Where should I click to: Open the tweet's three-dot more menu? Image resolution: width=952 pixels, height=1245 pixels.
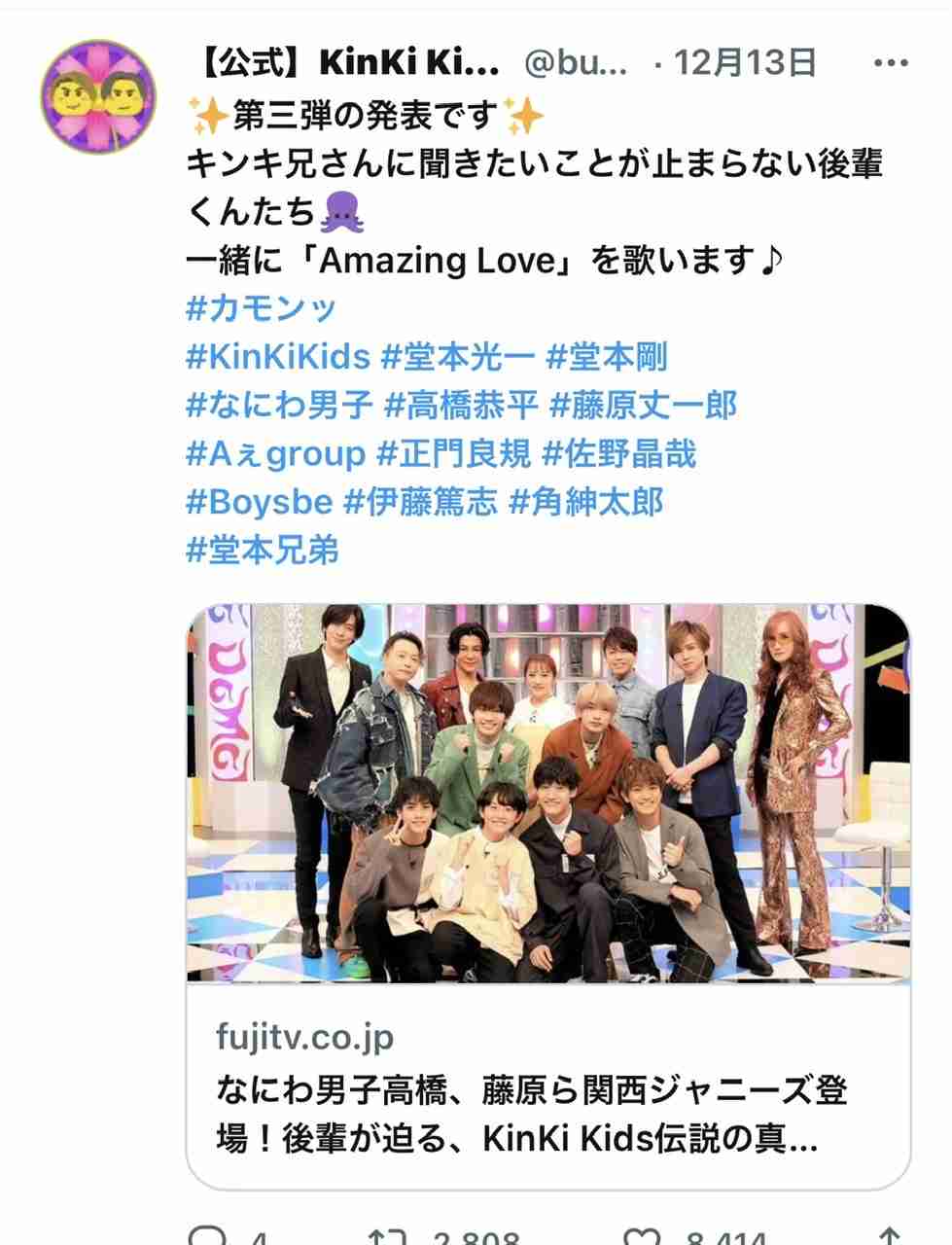tap(891, 64)
